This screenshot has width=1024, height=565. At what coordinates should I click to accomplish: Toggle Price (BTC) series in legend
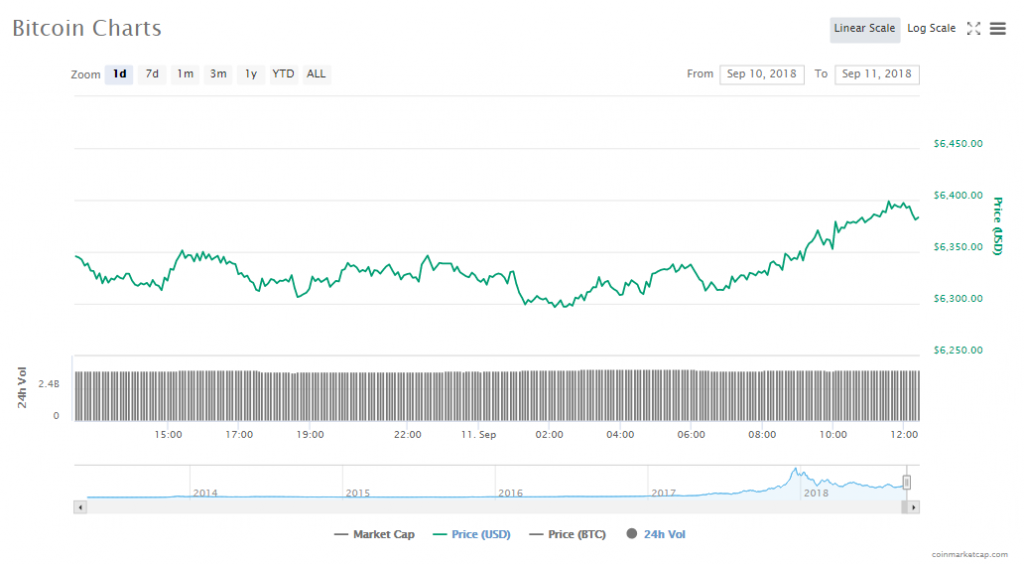[566, 535]
